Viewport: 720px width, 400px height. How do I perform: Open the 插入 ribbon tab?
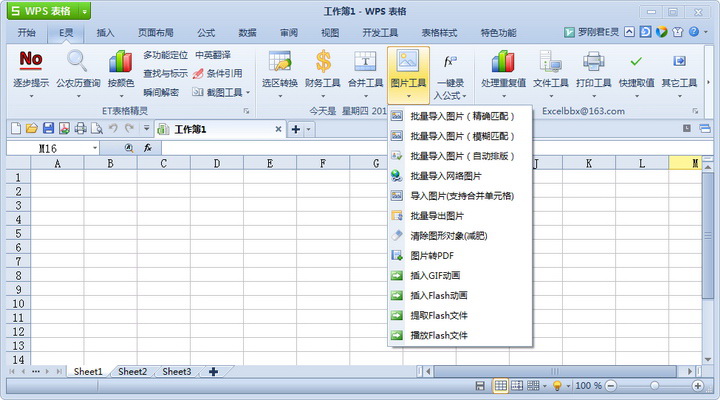point(105,33)
